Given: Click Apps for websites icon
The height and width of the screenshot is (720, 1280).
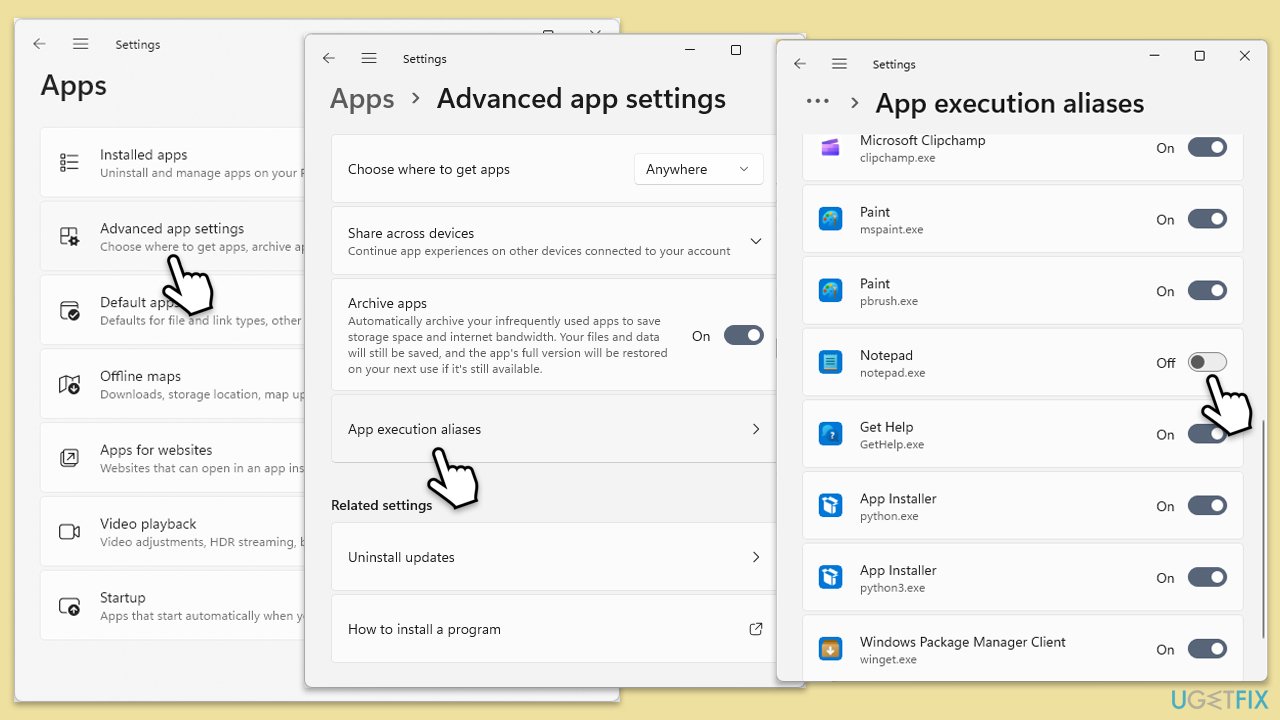Looking at the screenshot, I should point(69,458).
